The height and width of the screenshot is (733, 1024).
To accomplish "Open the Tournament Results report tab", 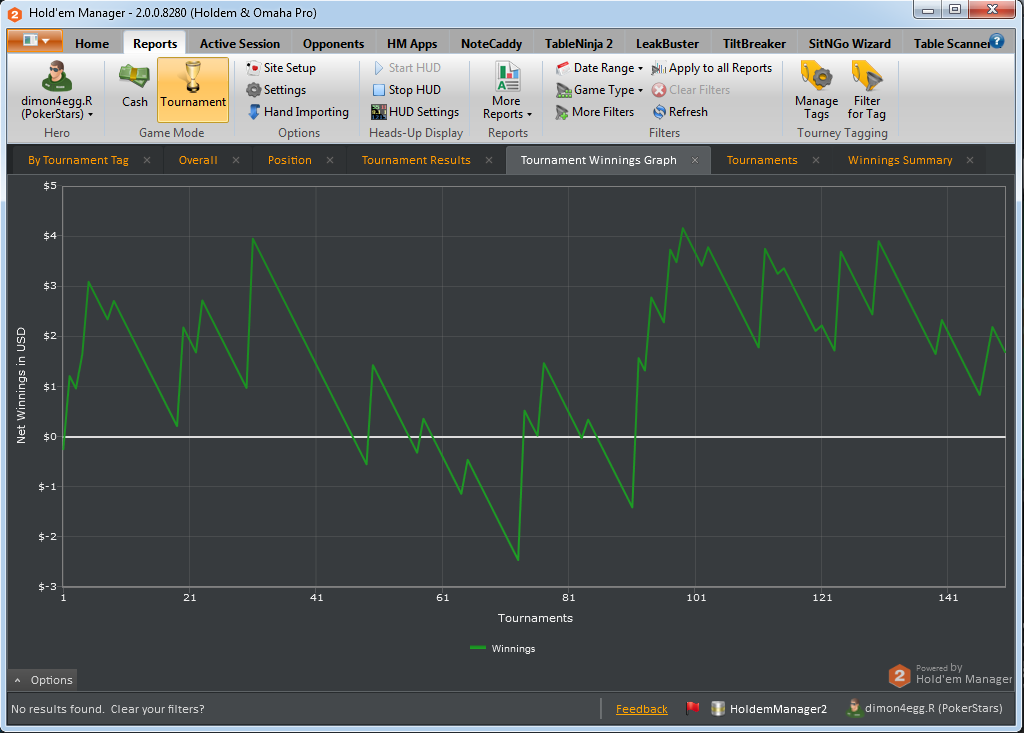I will point(416,160).
